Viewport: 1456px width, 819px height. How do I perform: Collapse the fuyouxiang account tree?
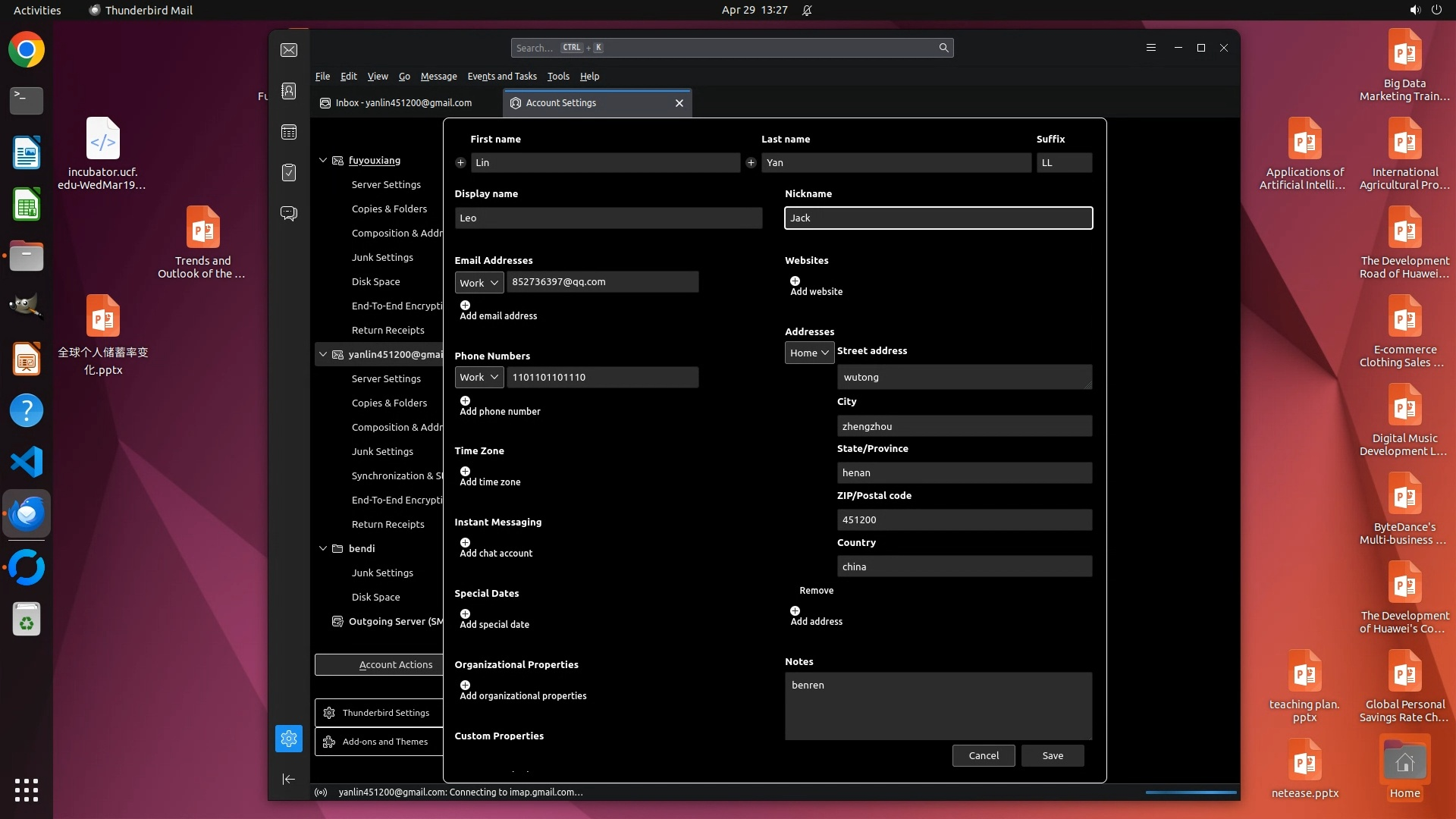323,160
